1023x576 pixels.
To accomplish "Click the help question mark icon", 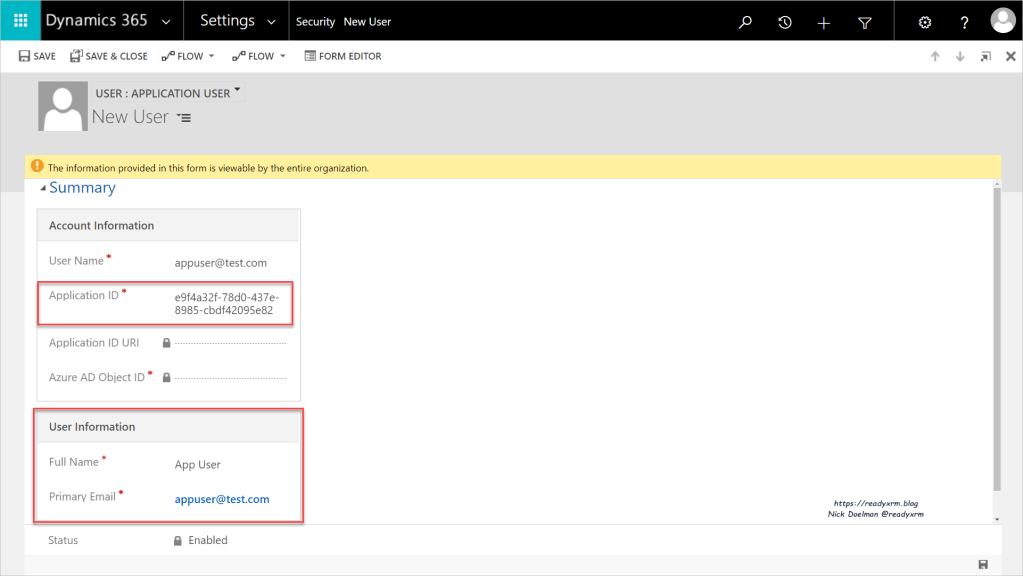I will tap(964, 22).
